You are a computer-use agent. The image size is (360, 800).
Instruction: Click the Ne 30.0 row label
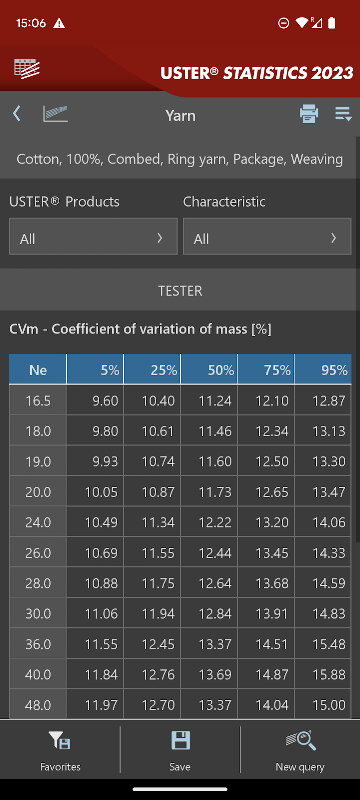coord(38,613)
